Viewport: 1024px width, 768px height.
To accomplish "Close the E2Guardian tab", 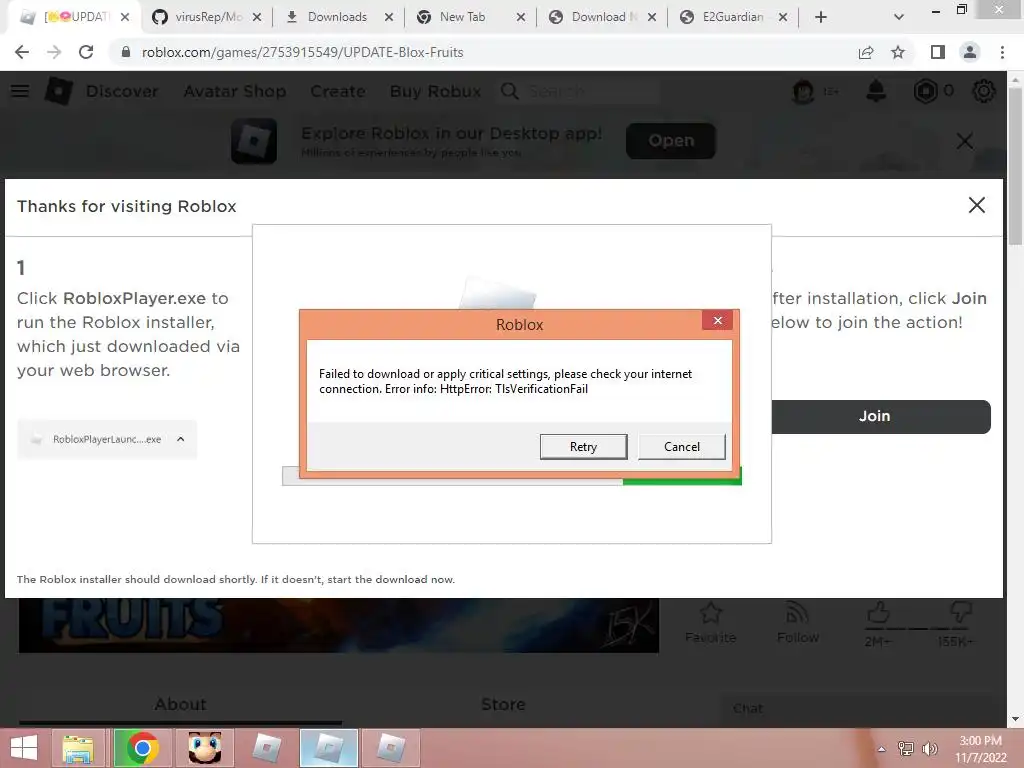I will coord(783,17).
